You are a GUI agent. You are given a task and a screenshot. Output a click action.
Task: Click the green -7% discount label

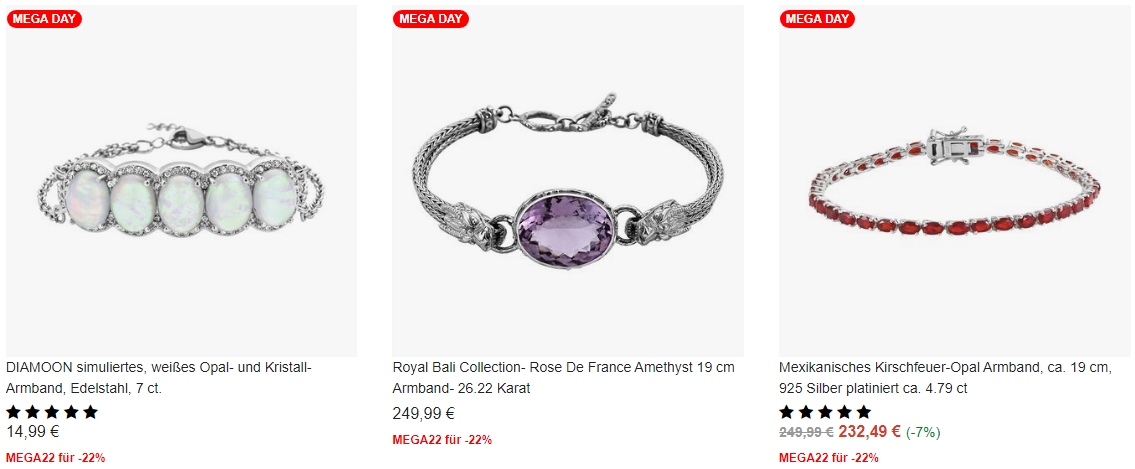923,433
